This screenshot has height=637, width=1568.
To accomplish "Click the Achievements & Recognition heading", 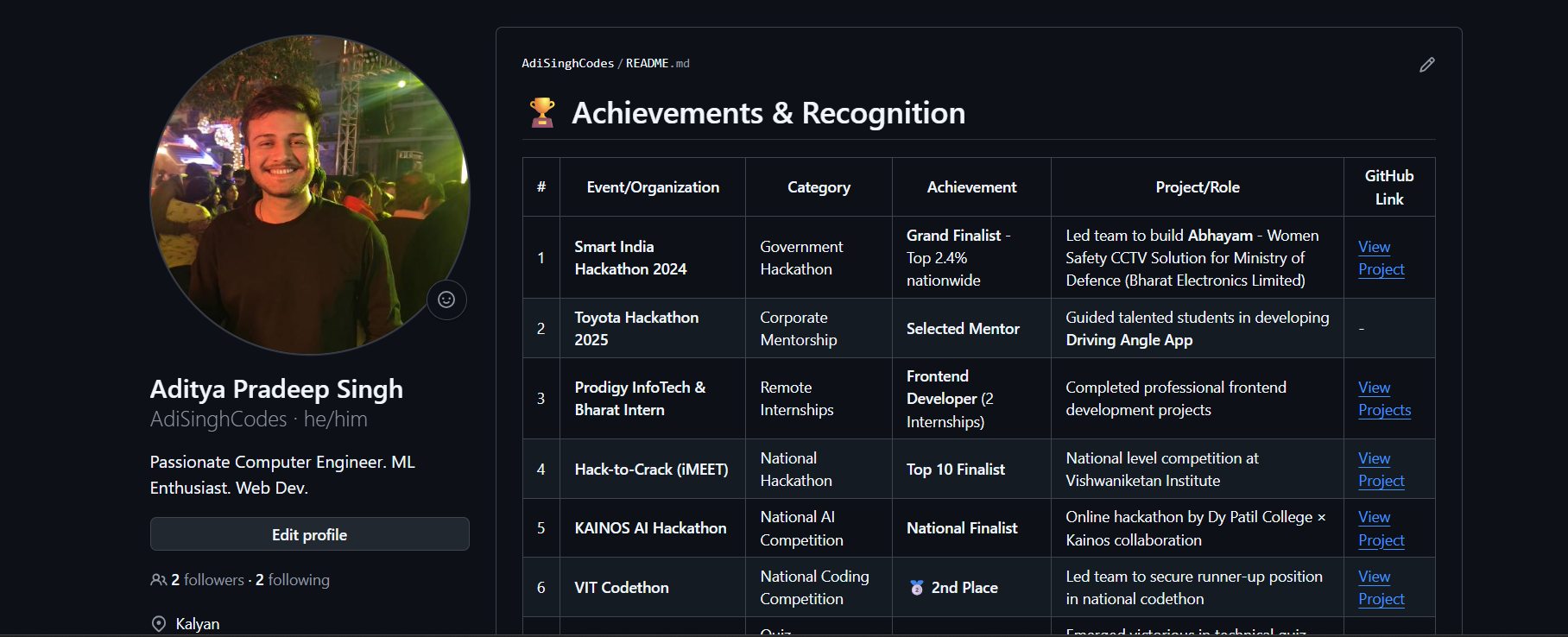I will click(x=768, y=113).
